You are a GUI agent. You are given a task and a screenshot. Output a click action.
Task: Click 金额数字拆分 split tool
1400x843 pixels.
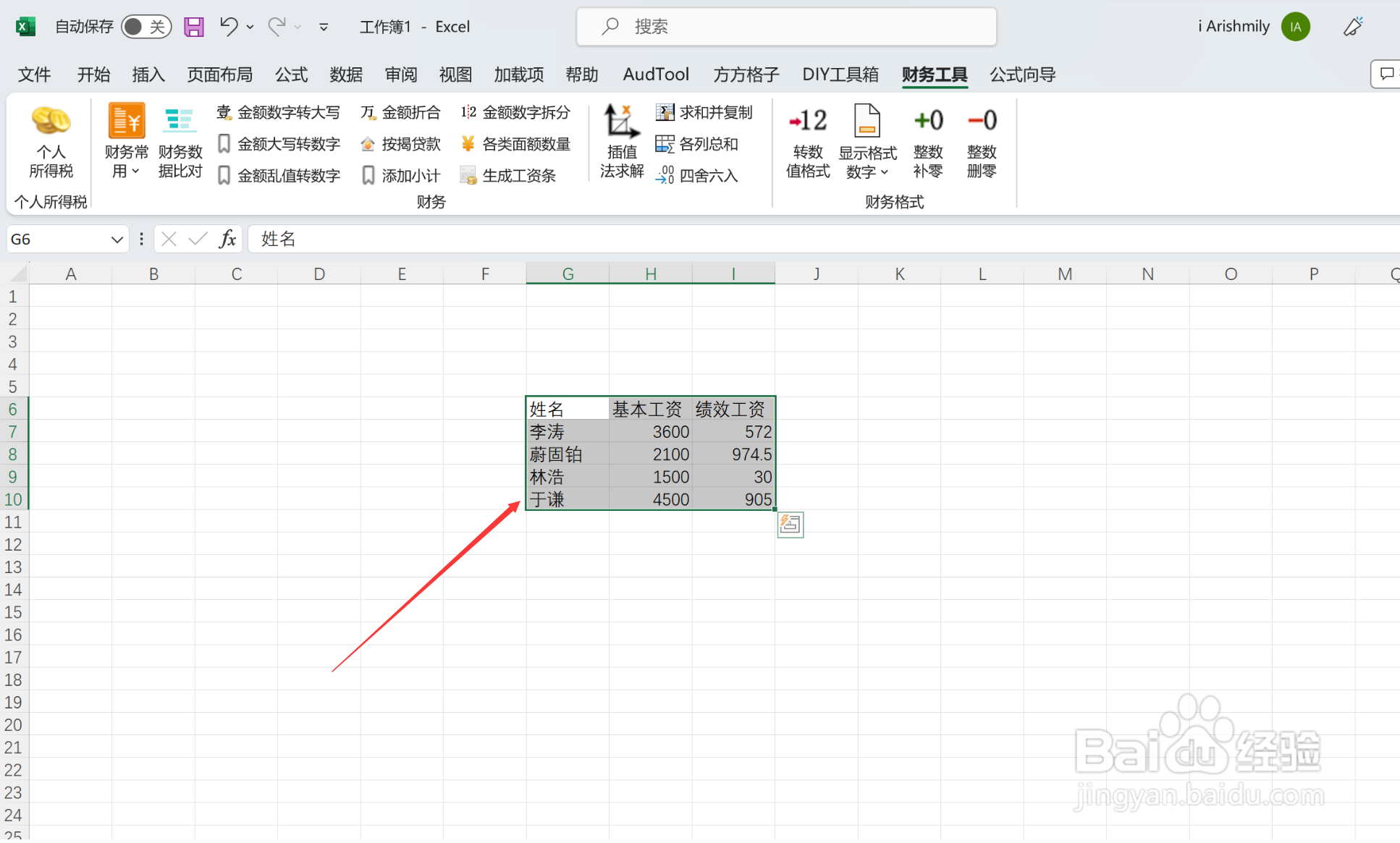pos(515,112)
